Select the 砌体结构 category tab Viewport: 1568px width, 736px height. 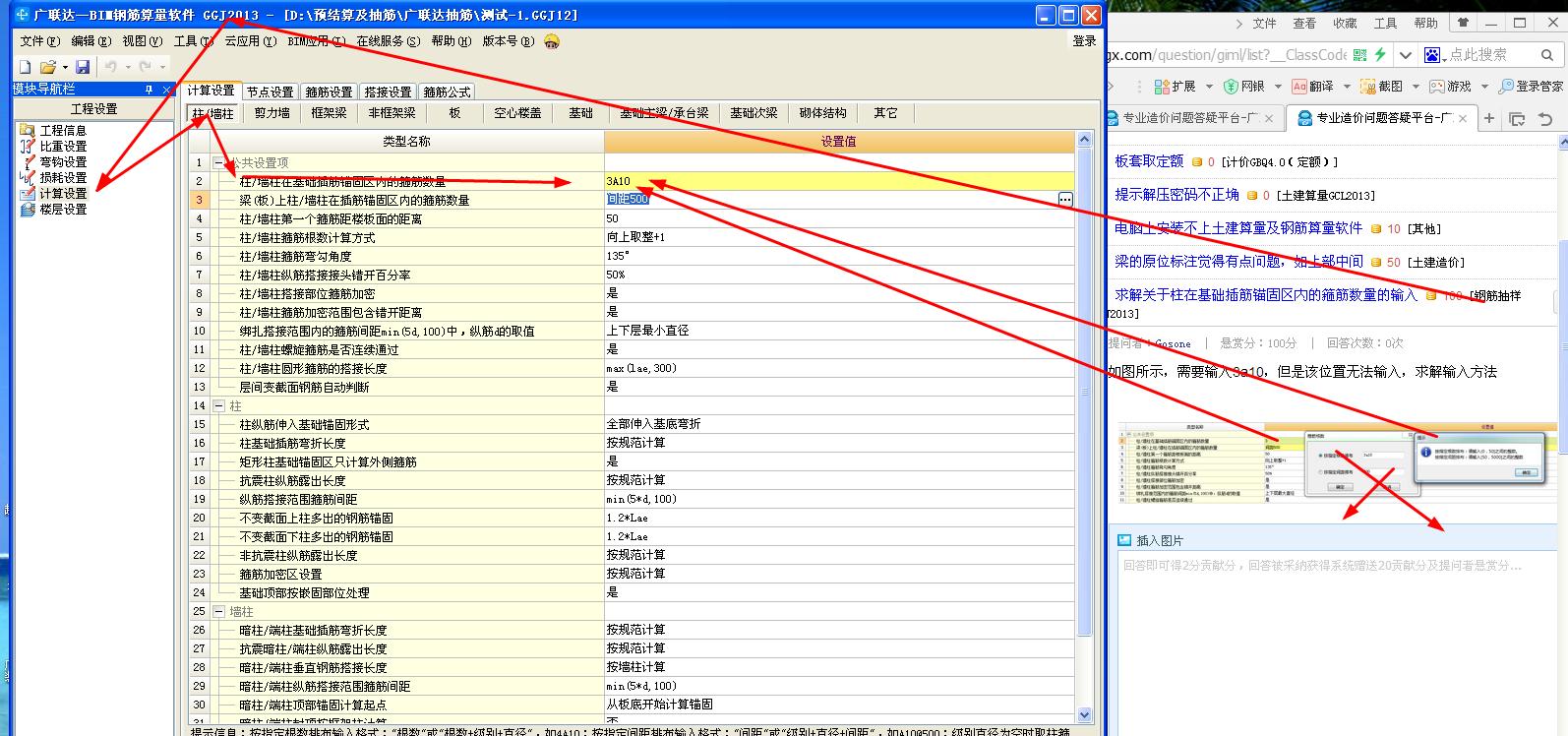click(x=822, y=113)
